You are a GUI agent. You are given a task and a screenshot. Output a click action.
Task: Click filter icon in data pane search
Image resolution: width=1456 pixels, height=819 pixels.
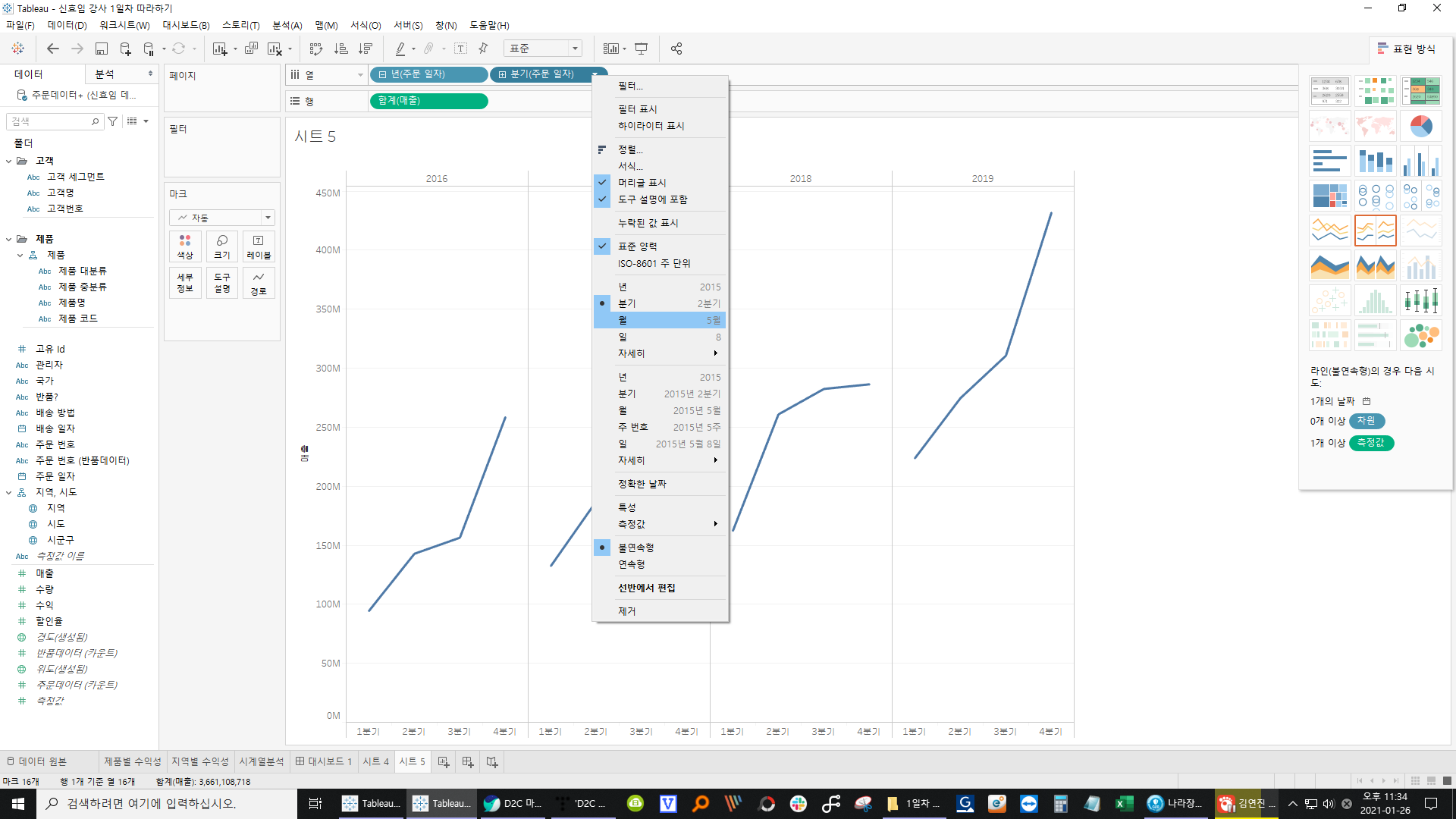[x=113, y=121]
